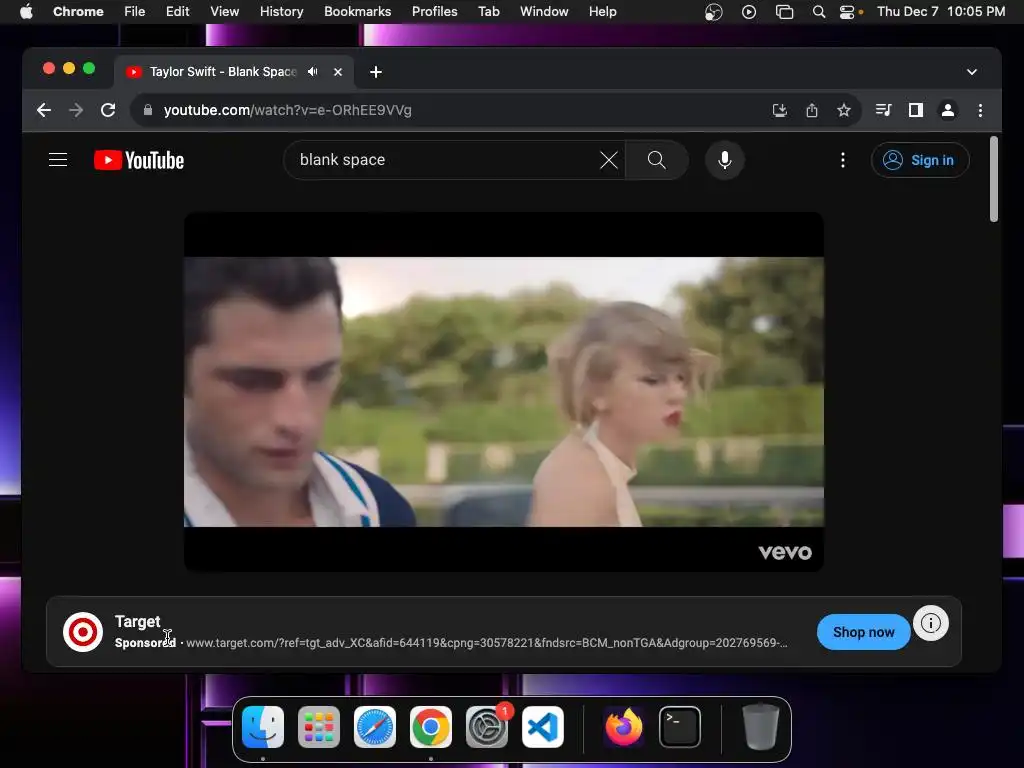This screenshot has height=768, width=1024.
Task: Open the Bookmarks menu
Action: click(357, 12)
